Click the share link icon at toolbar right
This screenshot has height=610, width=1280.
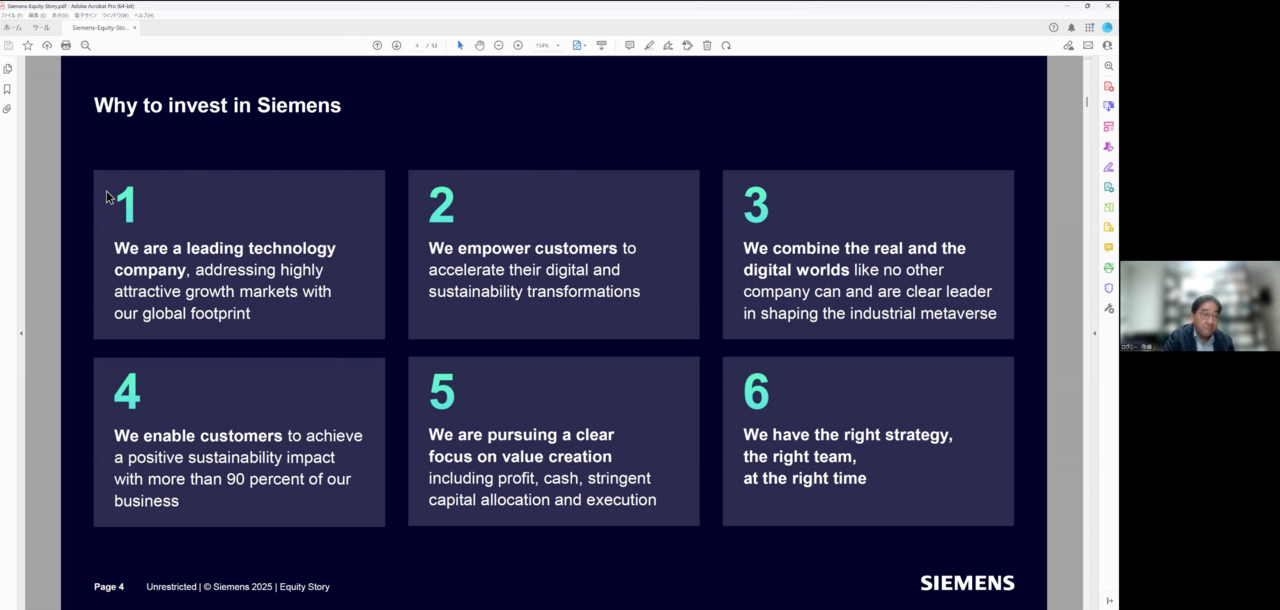pyautogui.click(x=1069, y=45)
